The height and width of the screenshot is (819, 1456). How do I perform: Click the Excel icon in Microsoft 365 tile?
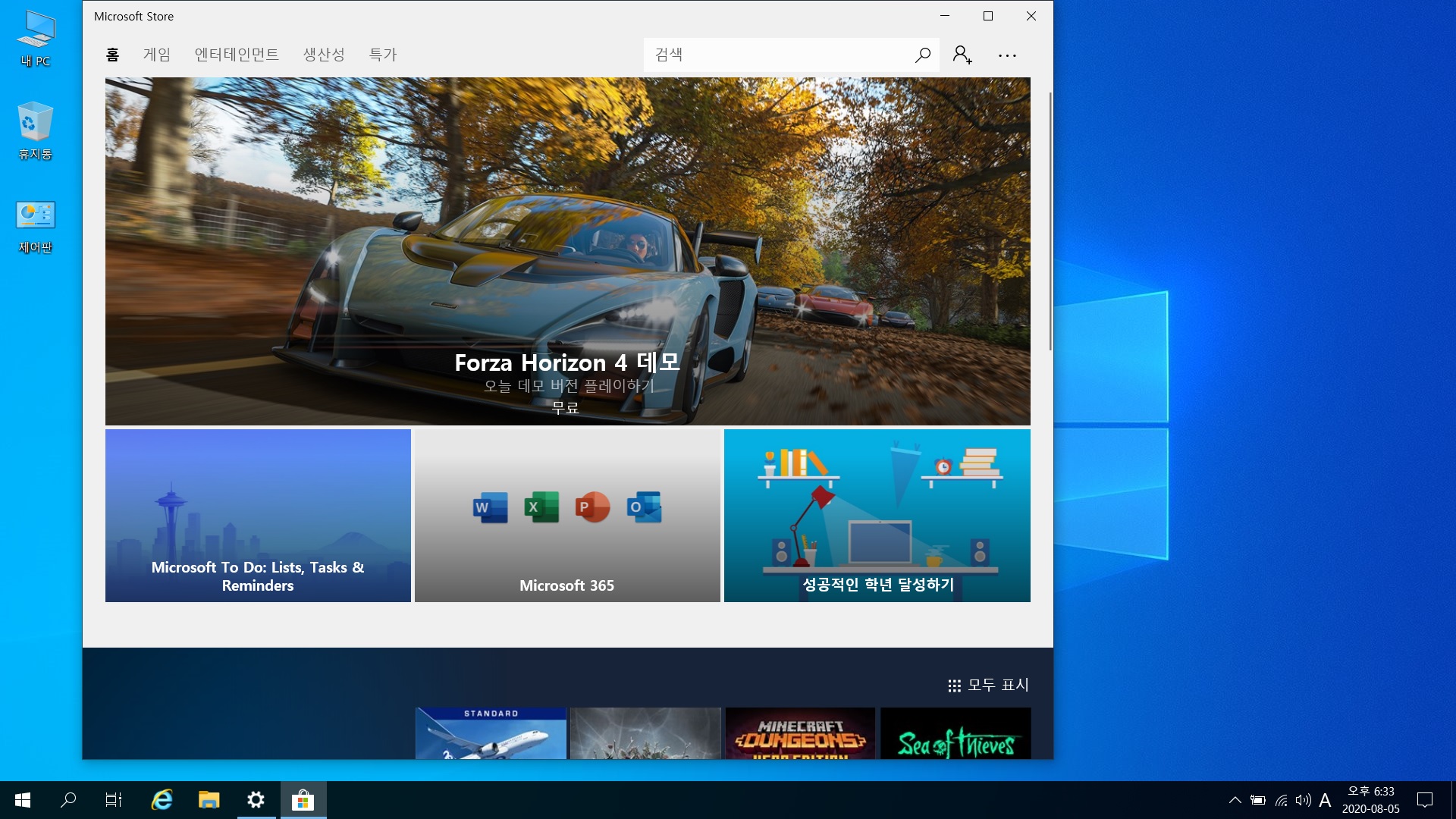coord(541,507)
